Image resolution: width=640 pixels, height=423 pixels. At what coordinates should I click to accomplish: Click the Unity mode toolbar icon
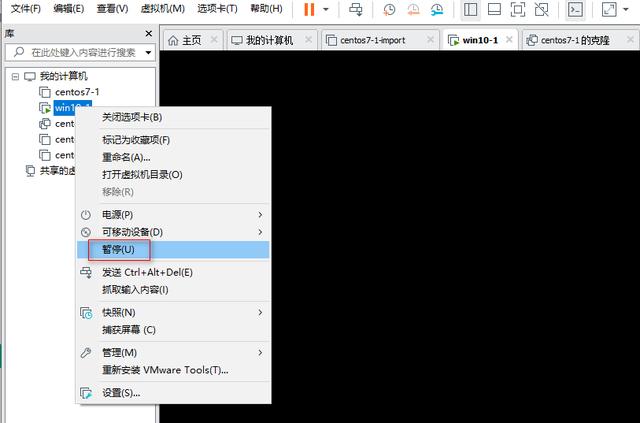[542, 9]
